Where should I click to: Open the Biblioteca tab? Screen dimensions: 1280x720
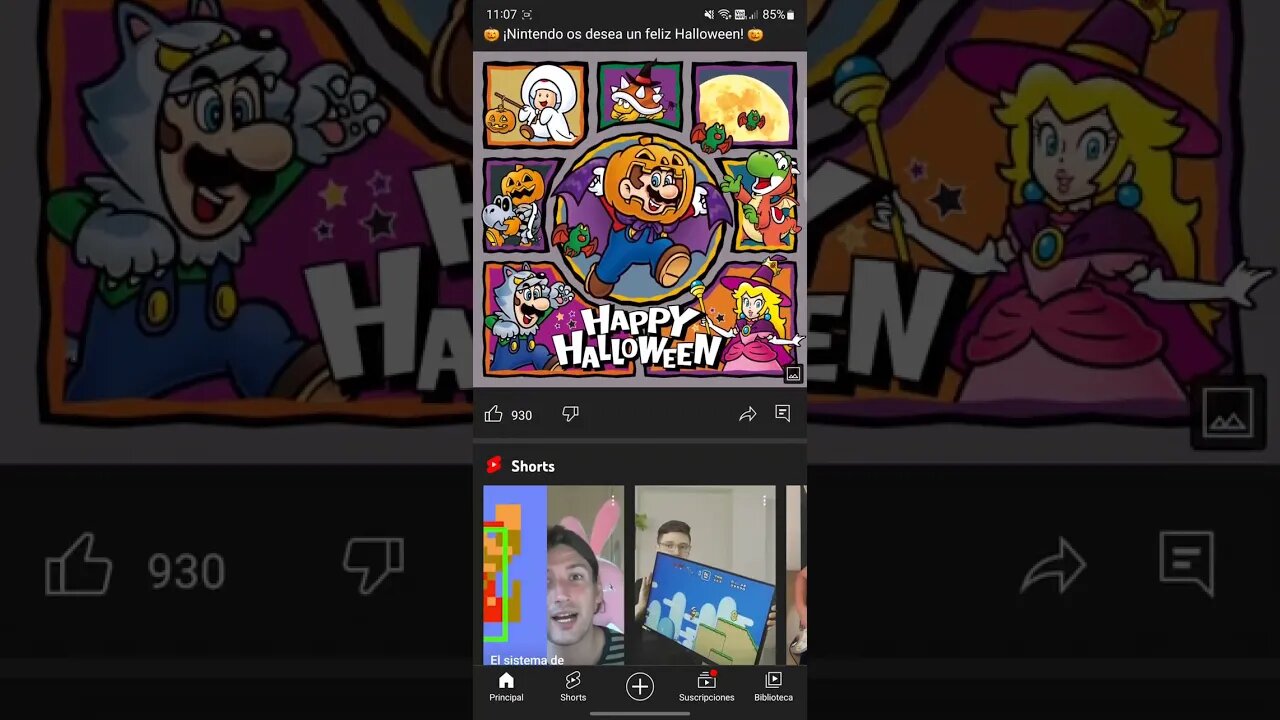[x=773, y=687]
